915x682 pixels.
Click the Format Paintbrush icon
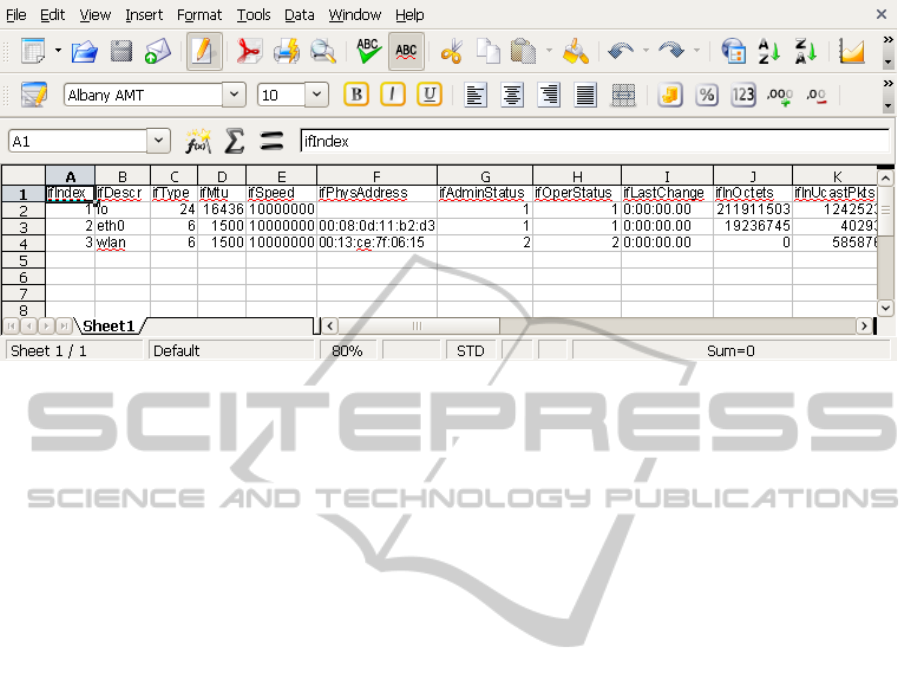click(x=575, y=52)
